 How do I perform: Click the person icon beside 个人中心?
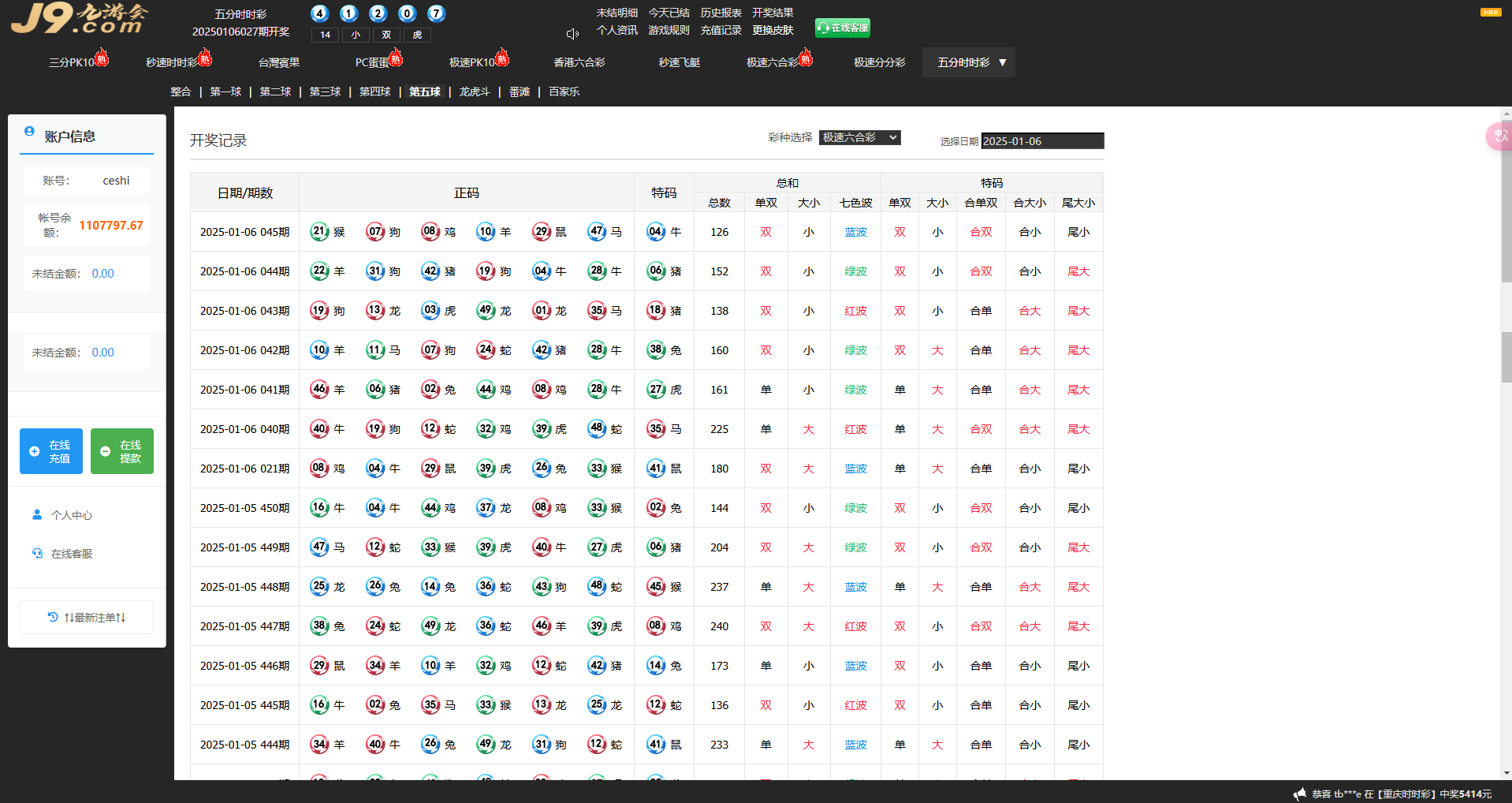pyautogui.click(x=37, y=514)
